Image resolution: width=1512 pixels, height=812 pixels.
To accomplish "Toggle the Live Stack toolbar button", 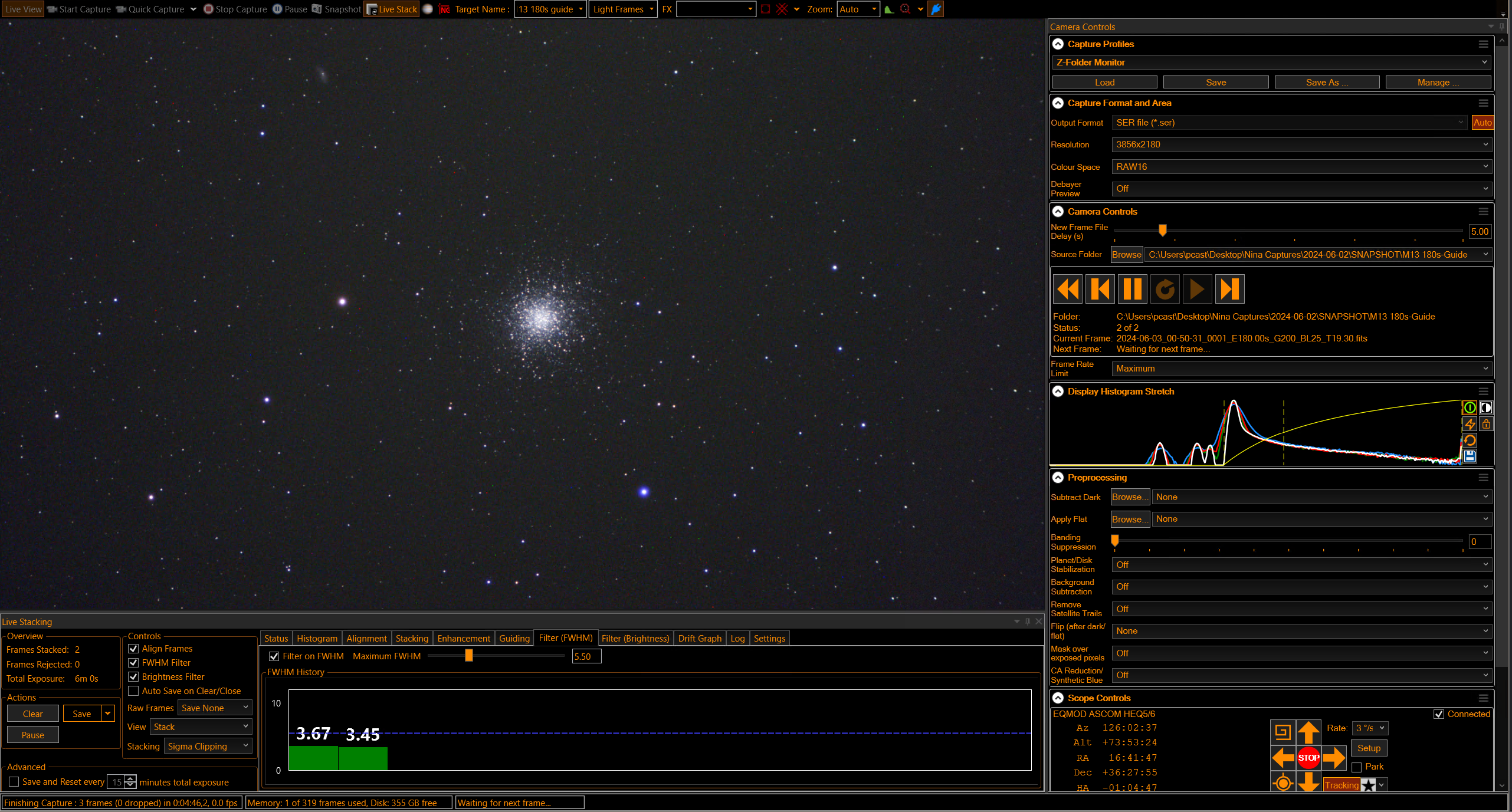I will pos(392,9).
